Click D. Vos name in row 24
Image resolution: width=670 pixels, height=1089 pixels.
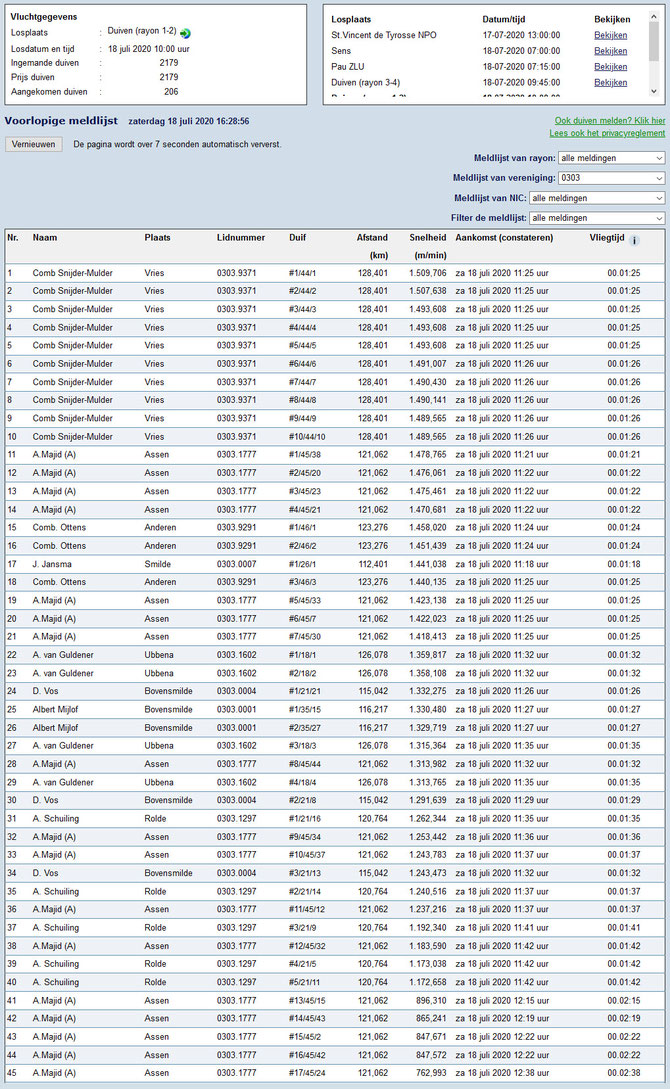click(46, 691)
